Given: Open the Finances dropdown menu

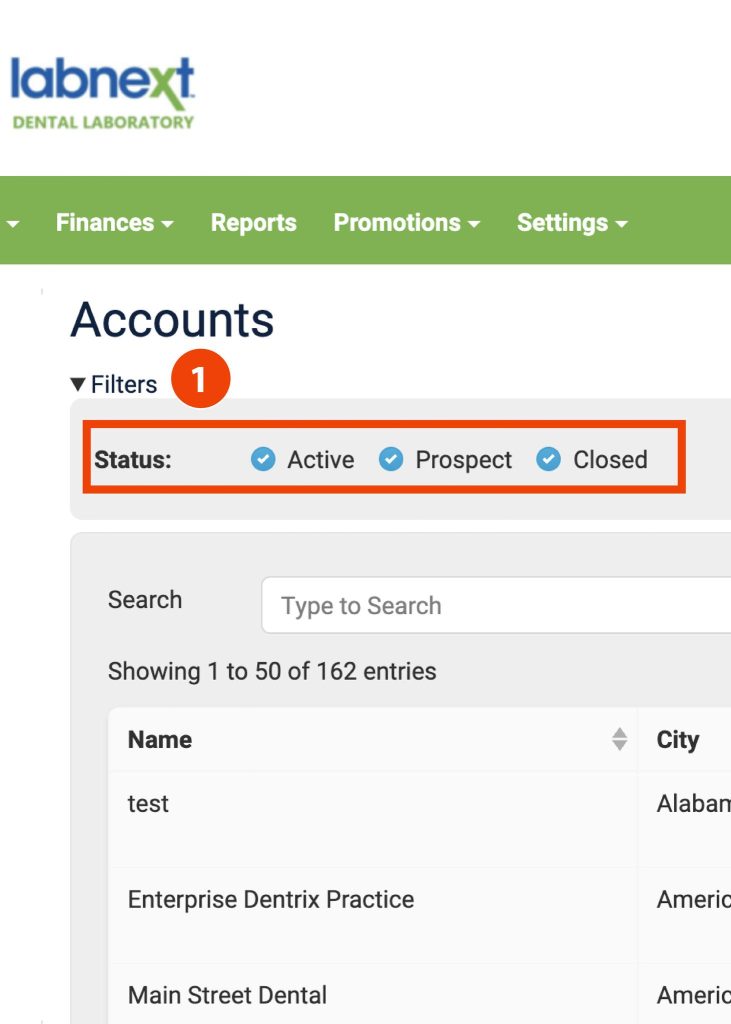Looking at the screenshot, I should click(x=111, y=223).
